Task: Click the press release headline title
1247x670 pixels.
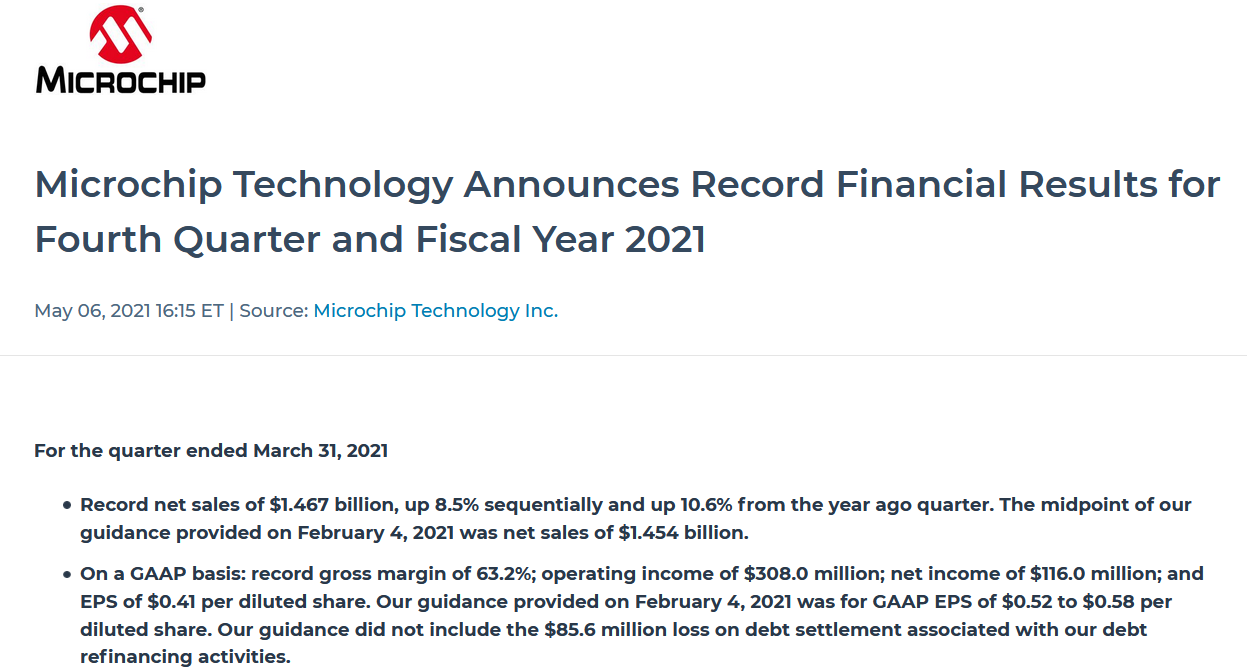Action: tap(628, 212)
